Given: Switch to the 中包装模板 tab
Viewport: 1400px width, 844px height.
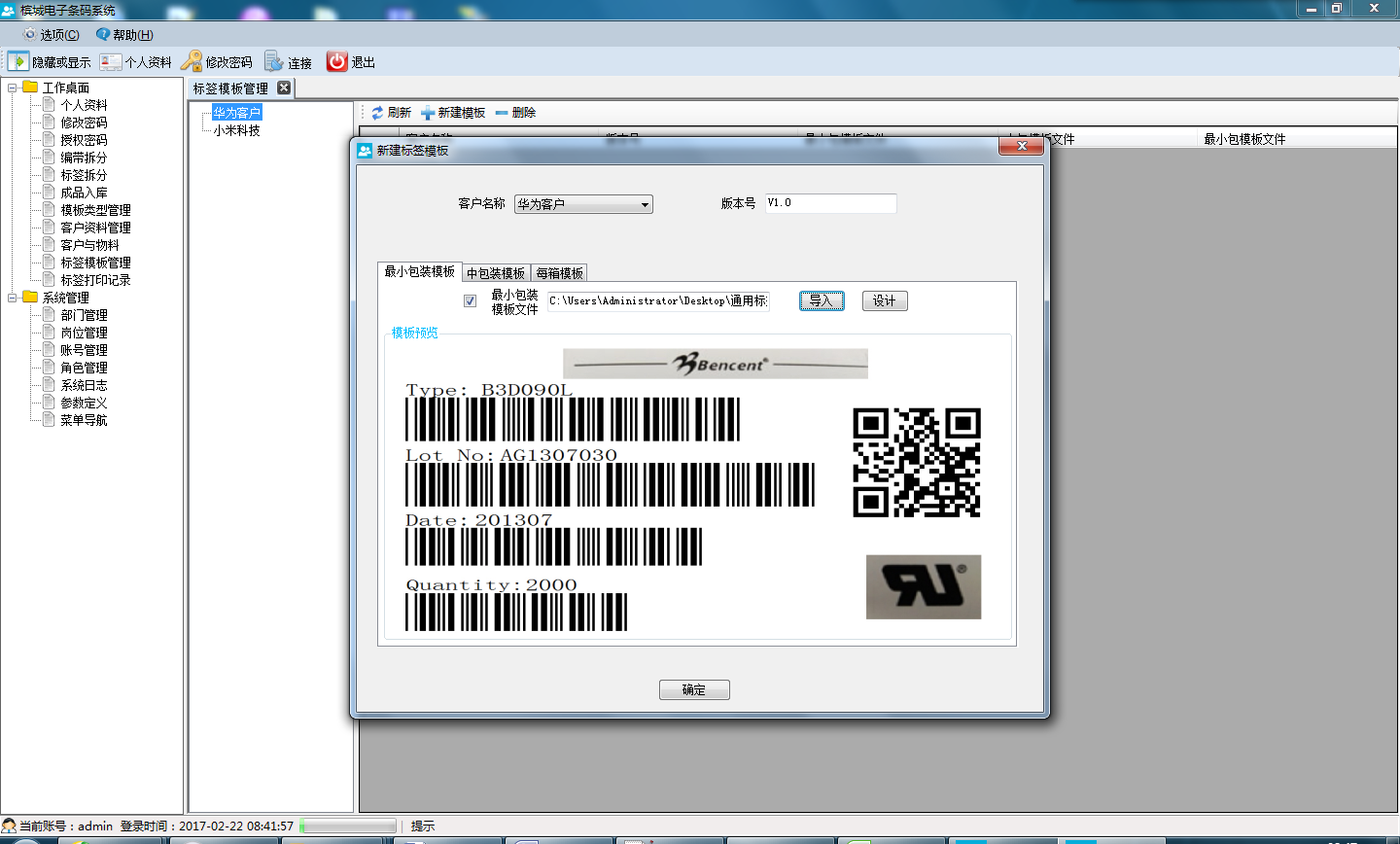Looking at the screenshot, I should coord(496,273).
